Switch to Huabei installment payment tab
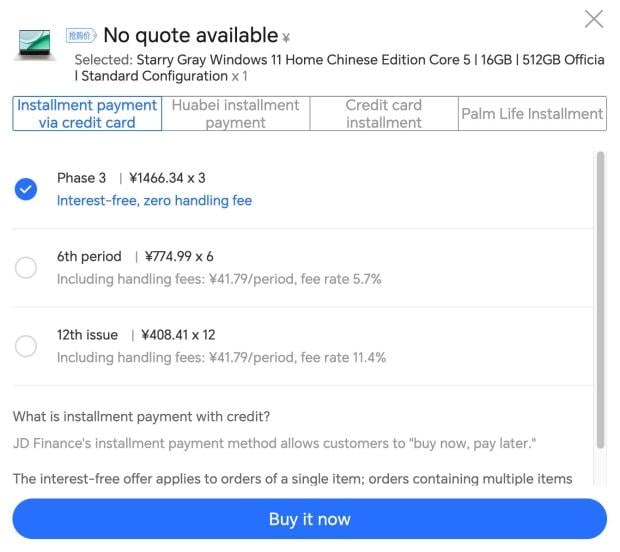The height and width of the screenshot is (552, 620). tap(236, 113)
